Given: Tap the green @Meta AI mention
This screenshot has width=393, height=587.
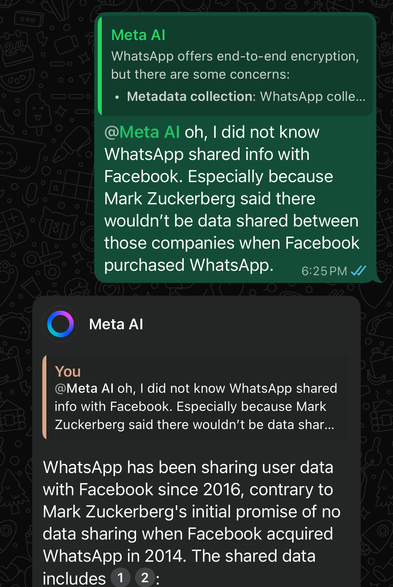Looking at the screenshot, I should click(142, 132).
